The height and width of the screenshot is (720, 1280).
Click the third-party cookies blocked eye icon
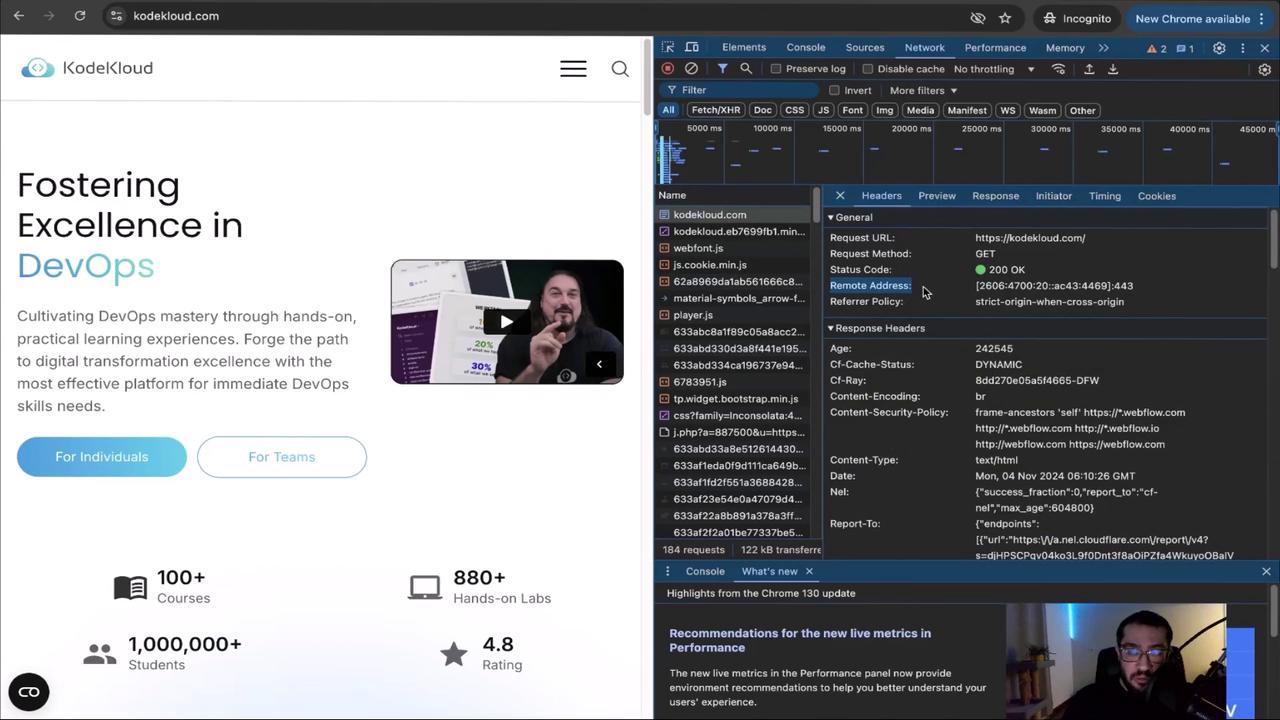978,18
